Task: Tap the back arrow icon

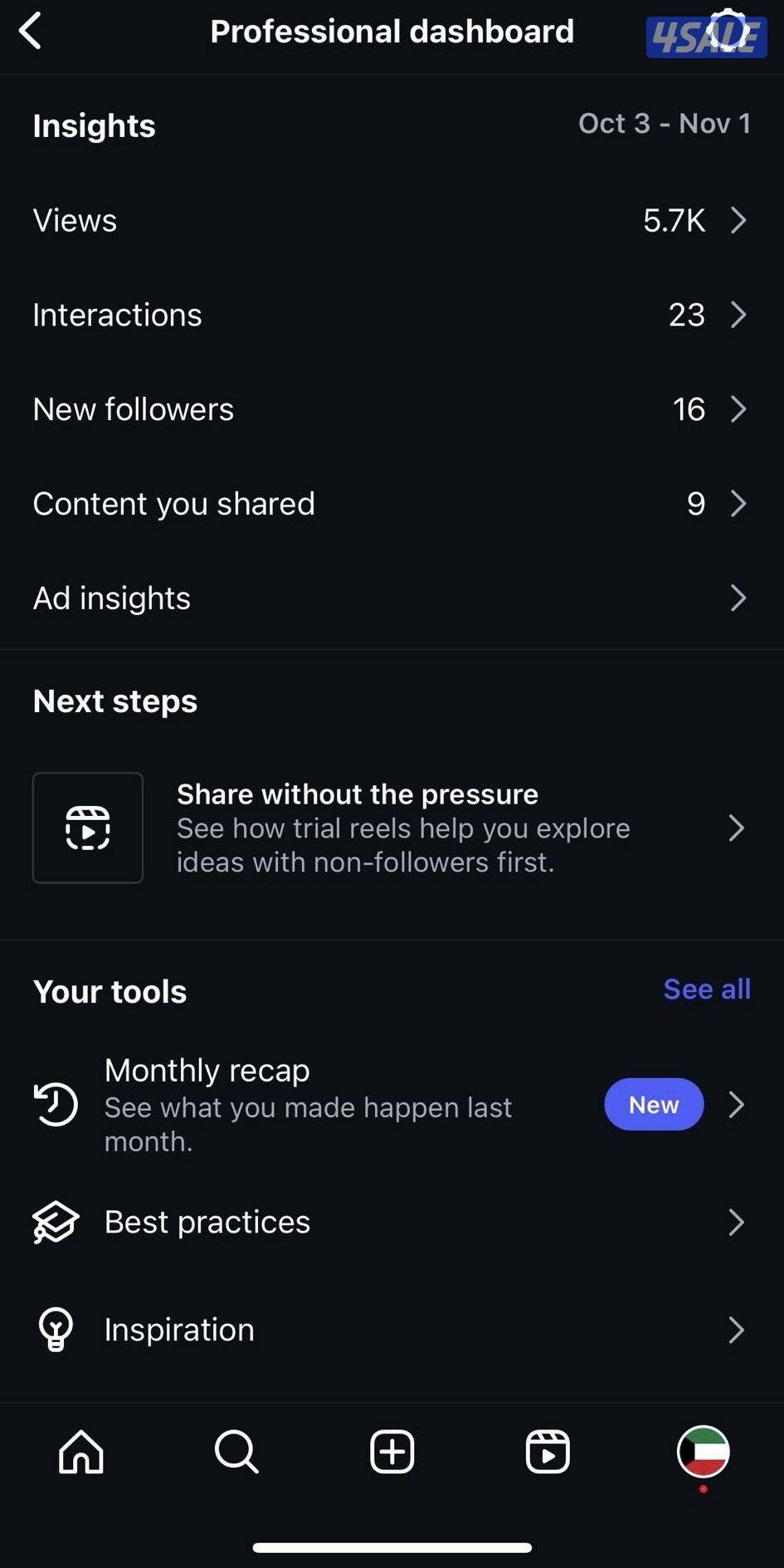Action: 31,32
